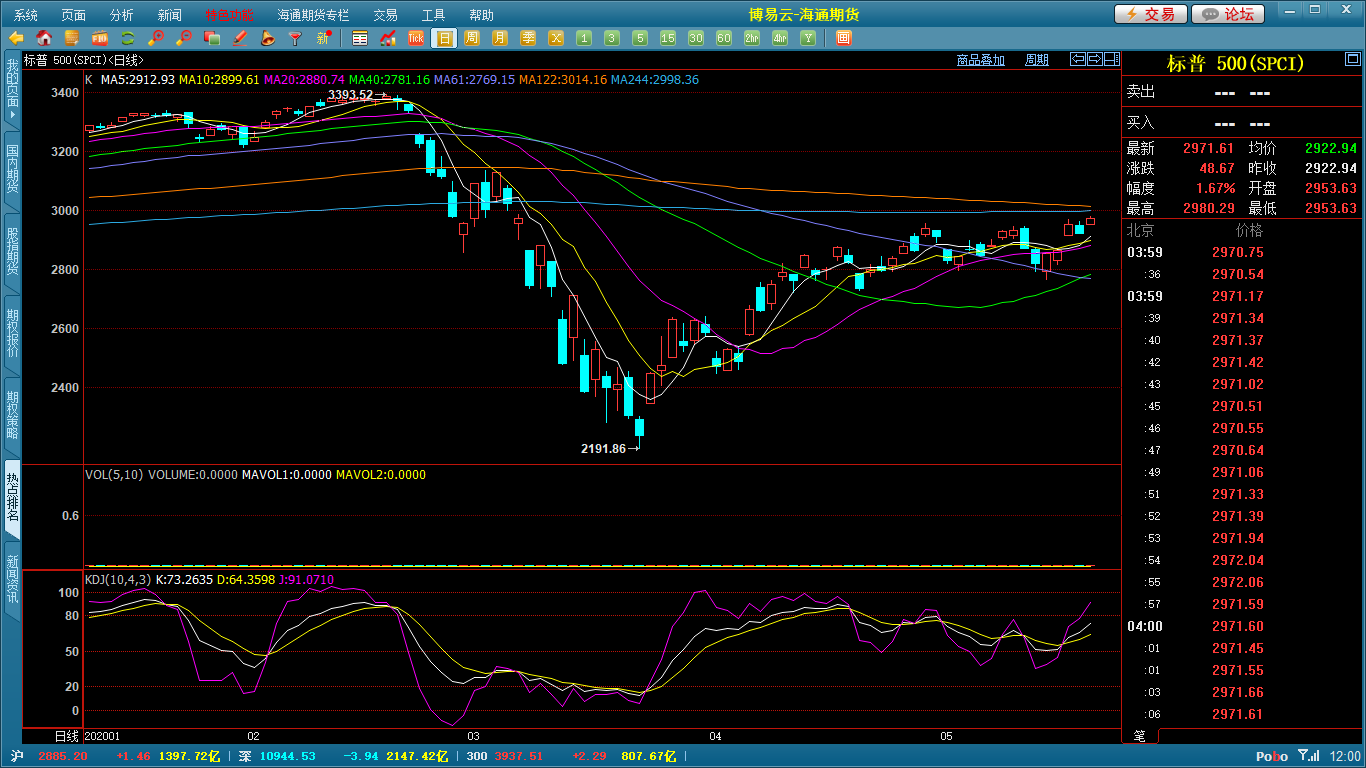
Task: Select the 笔 tab below tick list
Action: [1140, 735]
